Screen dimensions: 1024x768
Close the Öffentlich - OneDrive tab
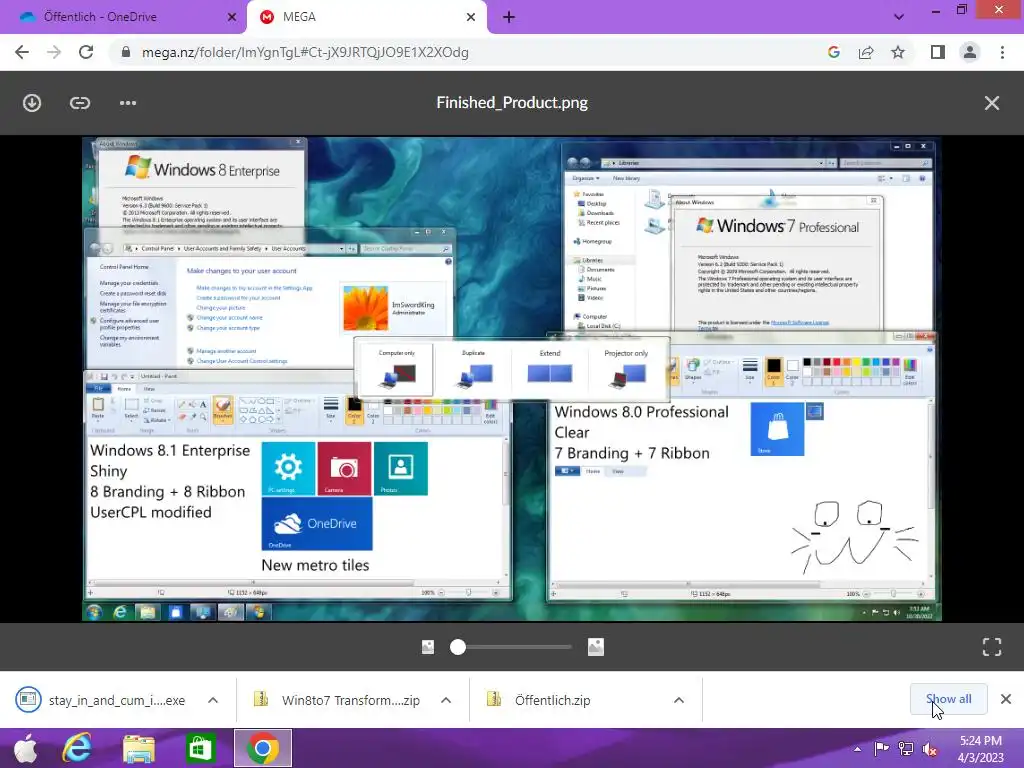[231, 17]
